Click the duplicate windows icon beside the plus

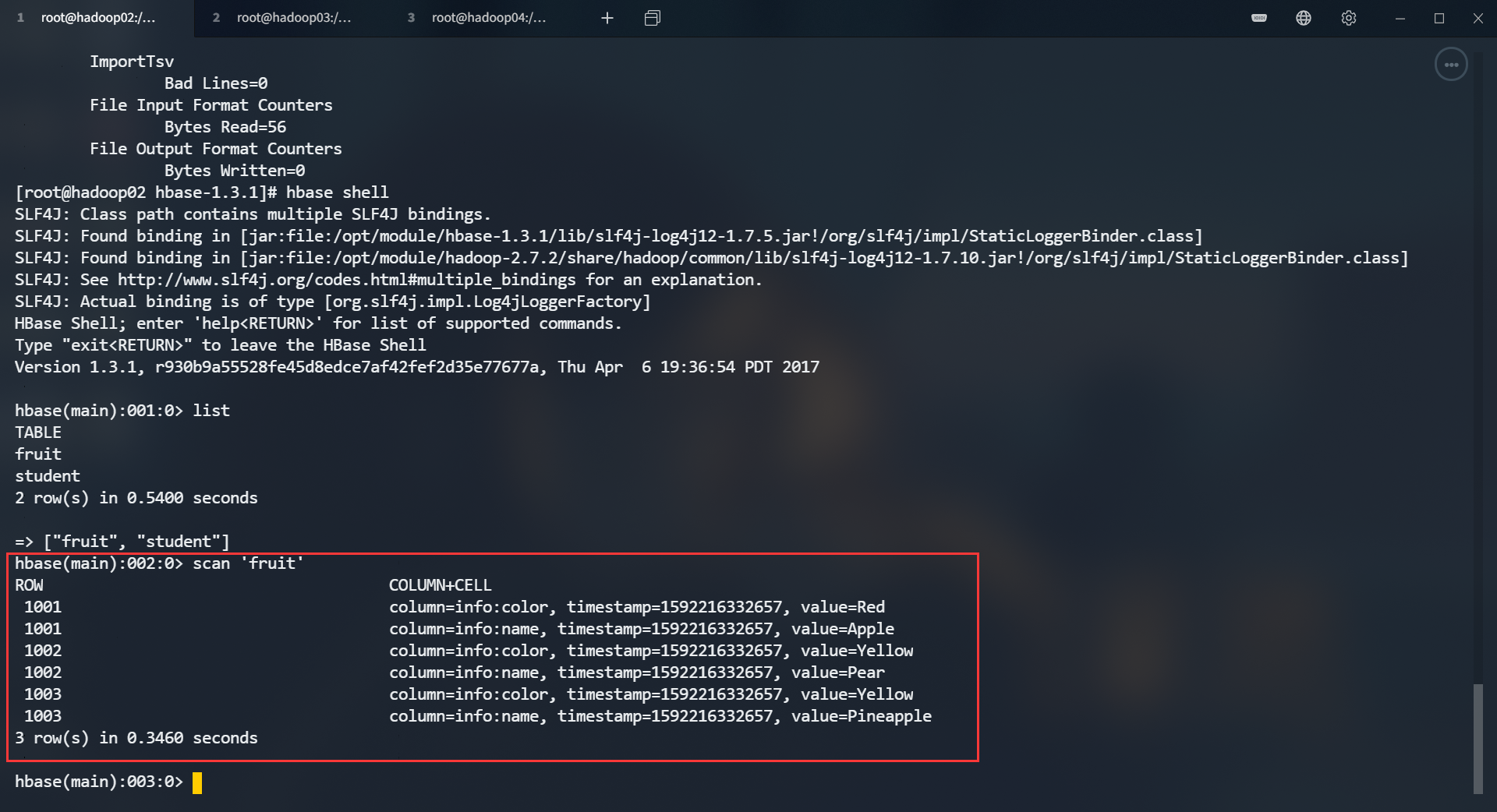click(x=653, y=18)
